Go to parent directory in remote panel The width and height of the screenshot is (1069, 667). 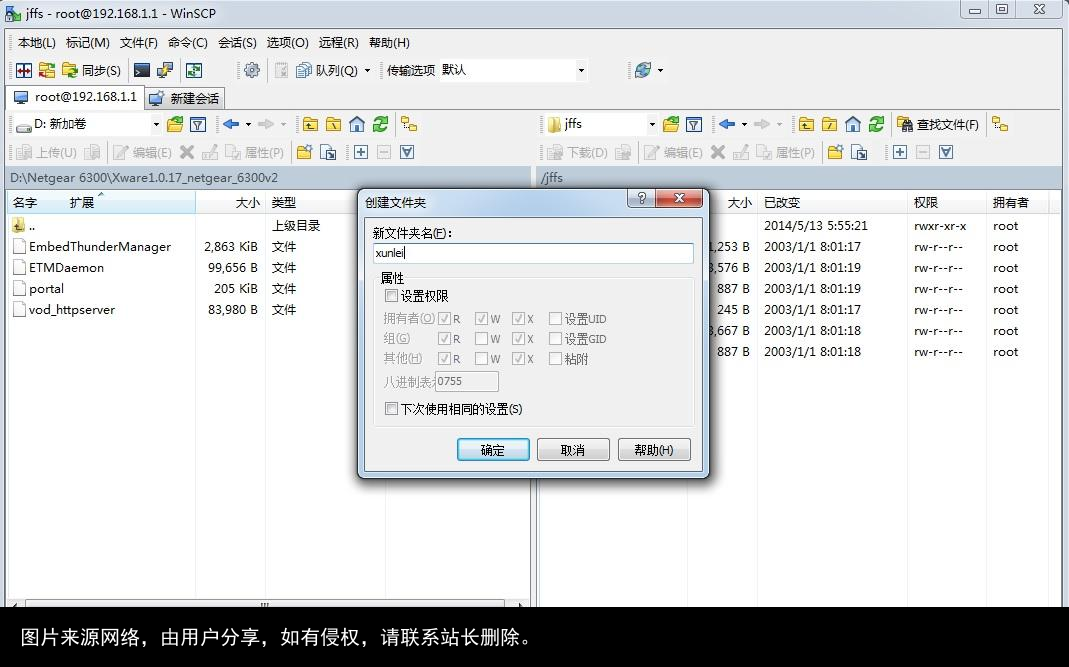pos(806,124)
